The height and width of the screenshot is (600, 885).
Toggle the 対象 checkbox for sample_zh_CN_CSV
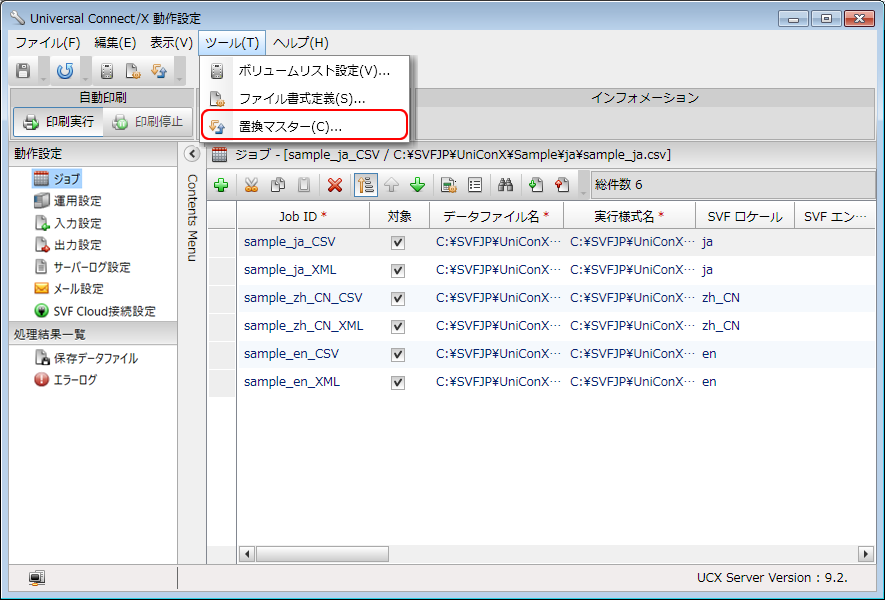pyautogui.click(x=398, y=299)
